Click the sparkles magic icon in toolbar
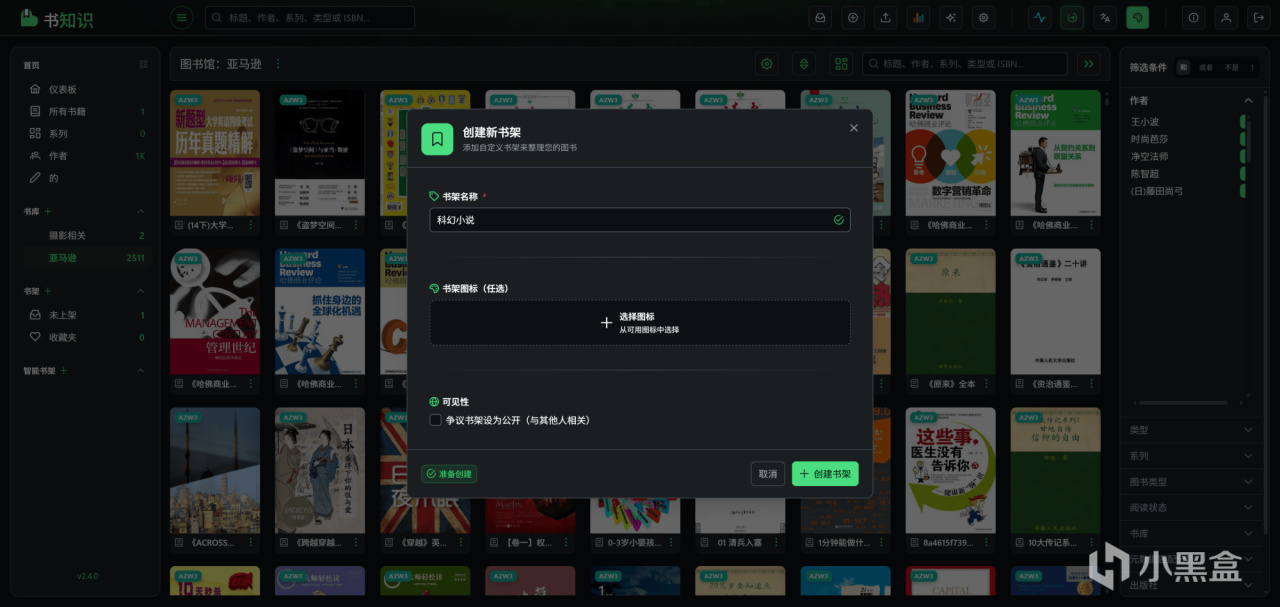The image size is (1280, 607). (952, 17)
